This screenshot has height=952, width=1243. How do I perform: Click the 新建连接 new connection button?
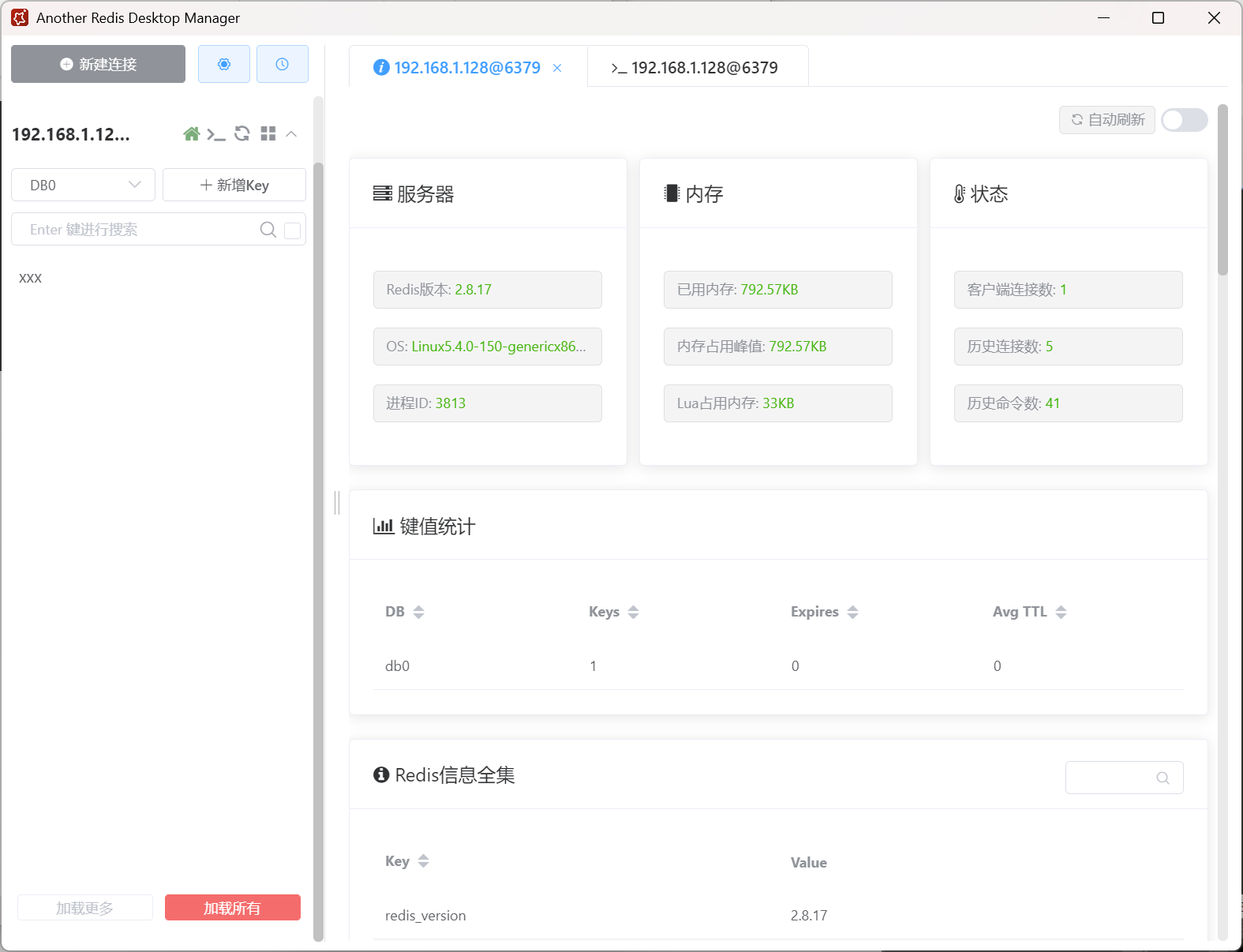[x=99, y=64]
